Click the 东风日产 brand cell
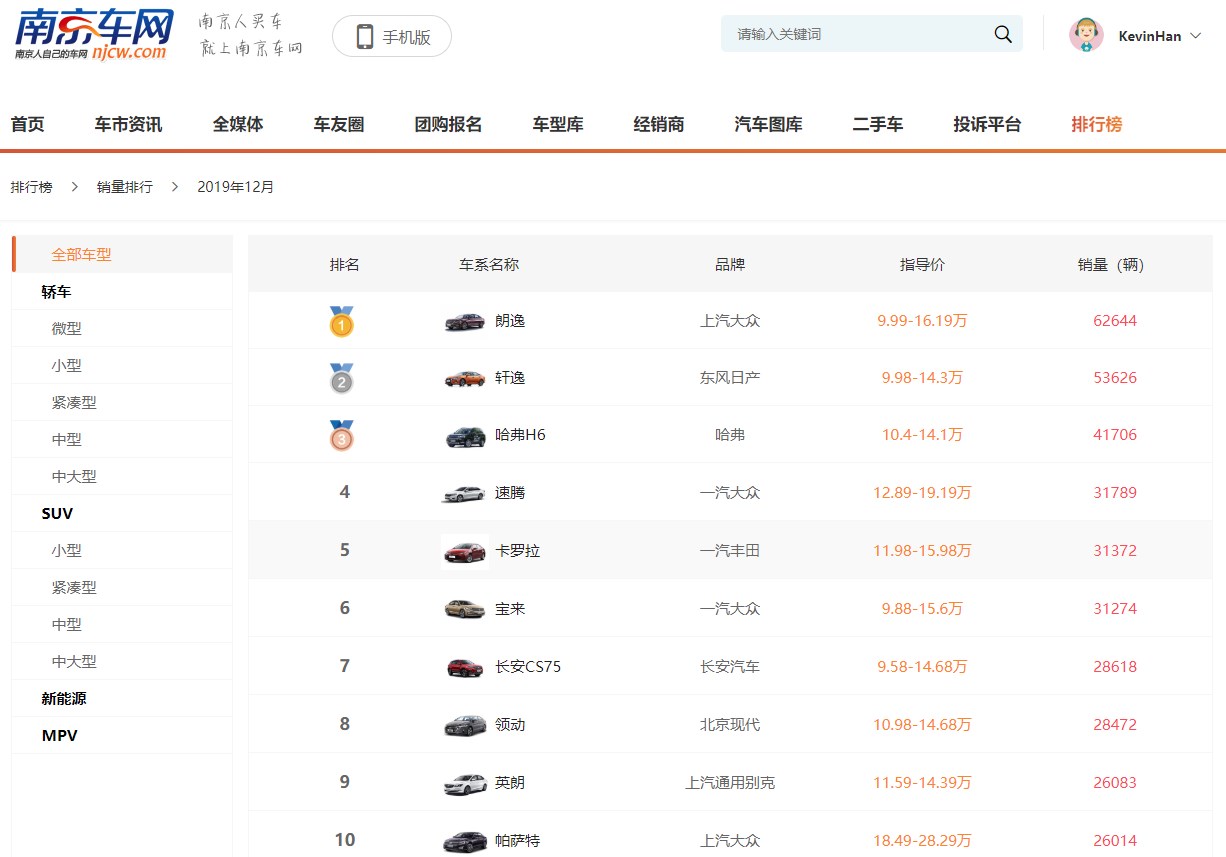The width and height of the screenshot is (1226, 857). pyautogui.click(x=730, y=378)
